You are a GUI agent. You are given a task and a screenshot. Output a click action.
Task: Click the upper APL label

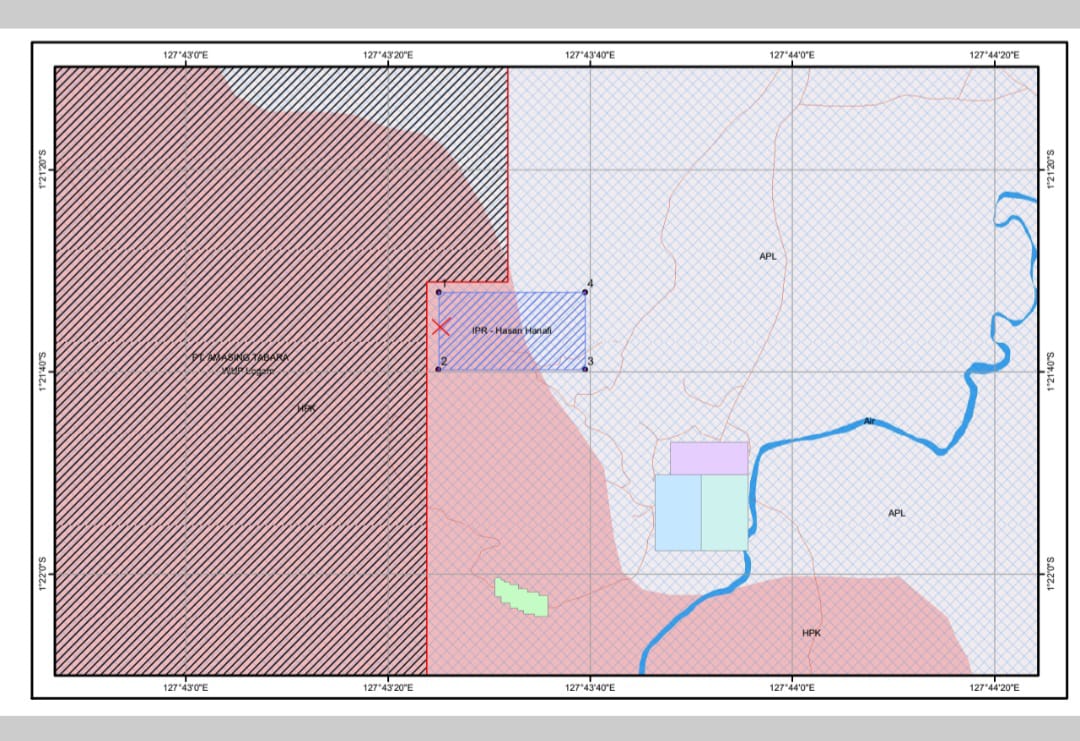click(767, 257)
